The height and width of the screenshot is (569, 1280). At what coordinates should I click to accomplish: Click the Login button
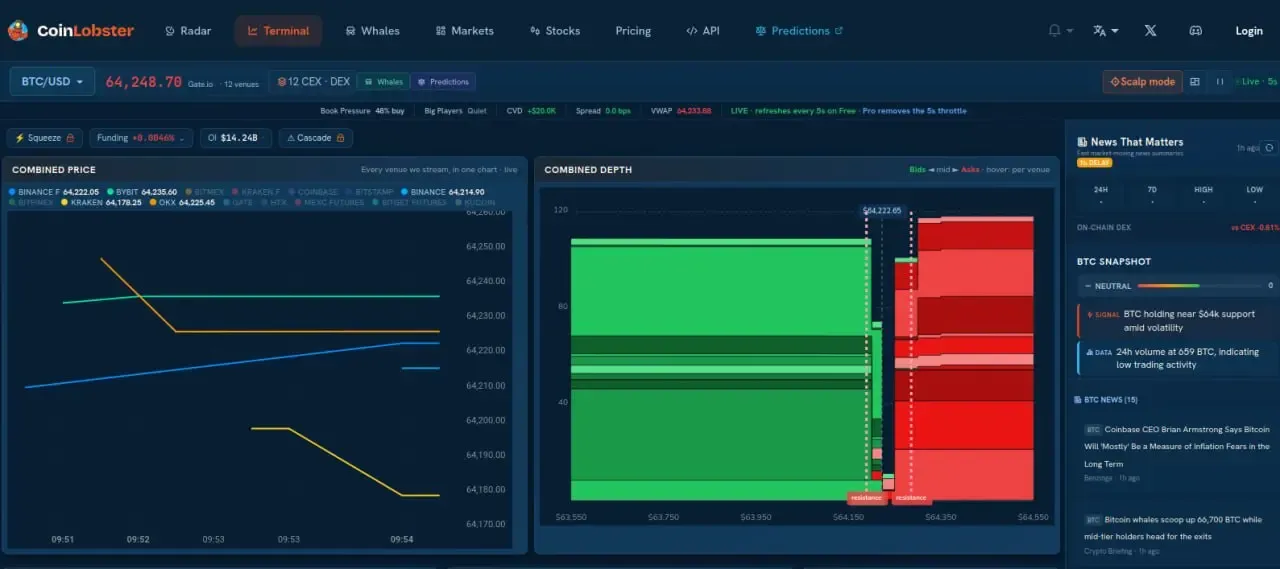click(1249, 31)
